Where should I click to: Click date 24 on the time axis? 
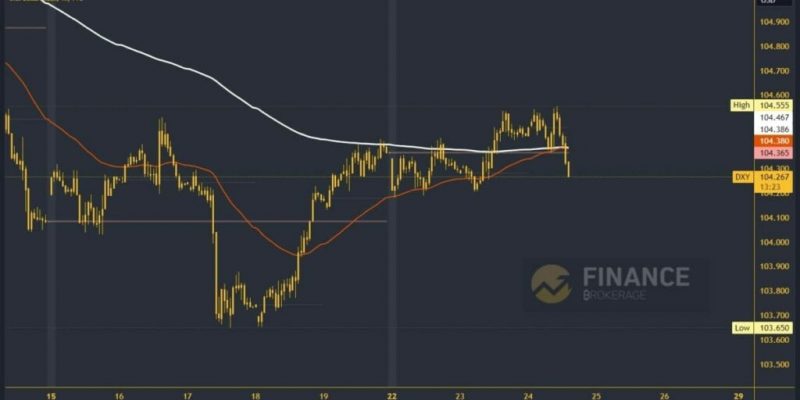point(528,395)
